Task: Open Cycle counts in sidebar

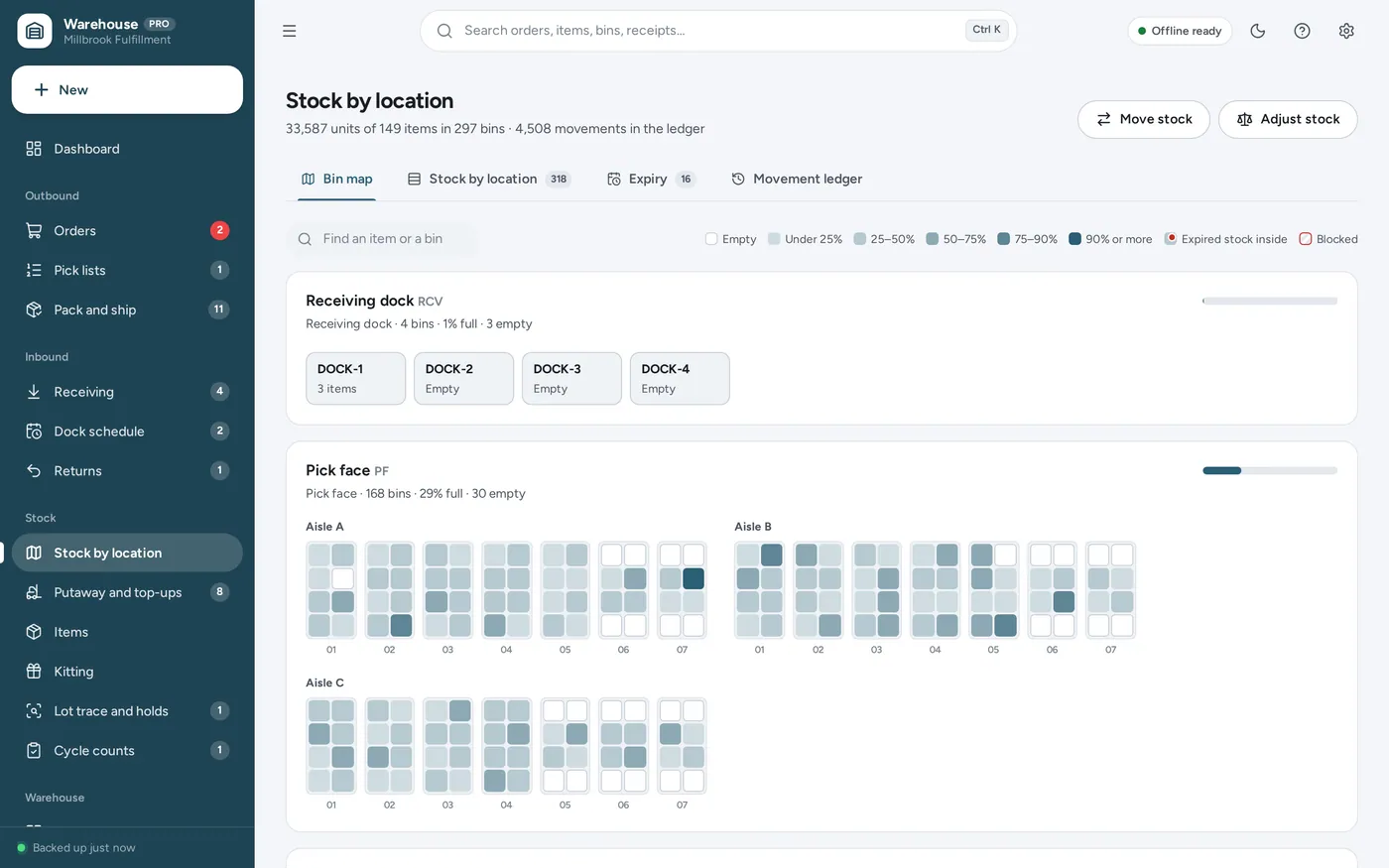Action: 127,751
